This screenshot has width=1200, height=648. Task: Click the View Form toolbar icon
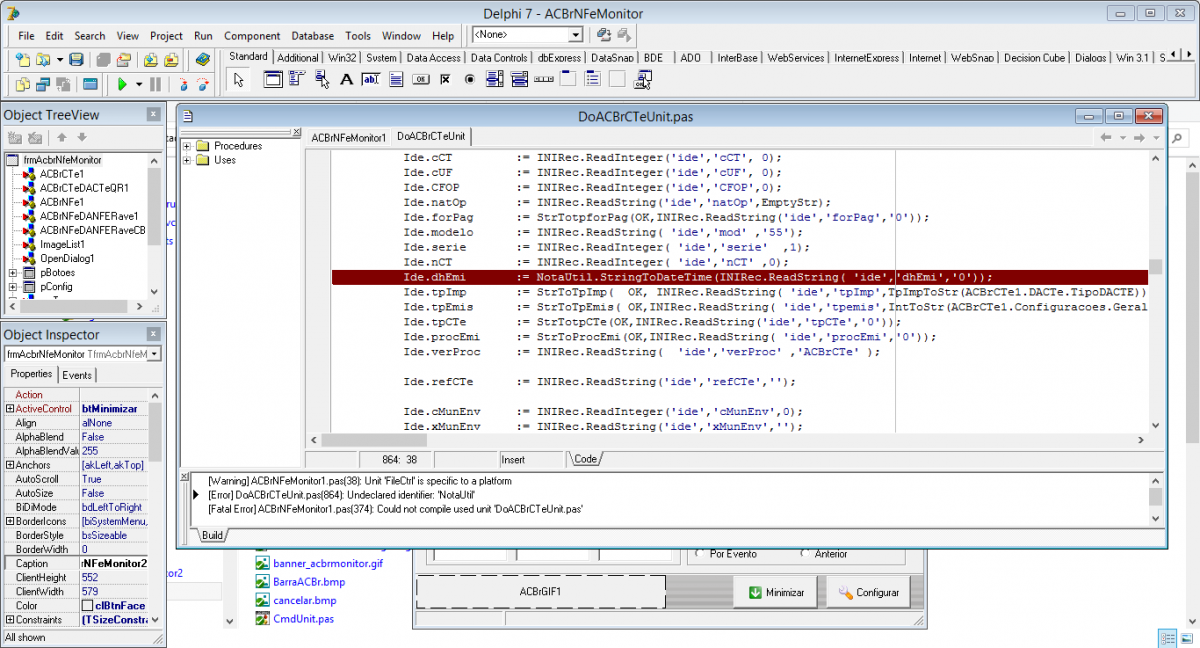coord(43,84)
